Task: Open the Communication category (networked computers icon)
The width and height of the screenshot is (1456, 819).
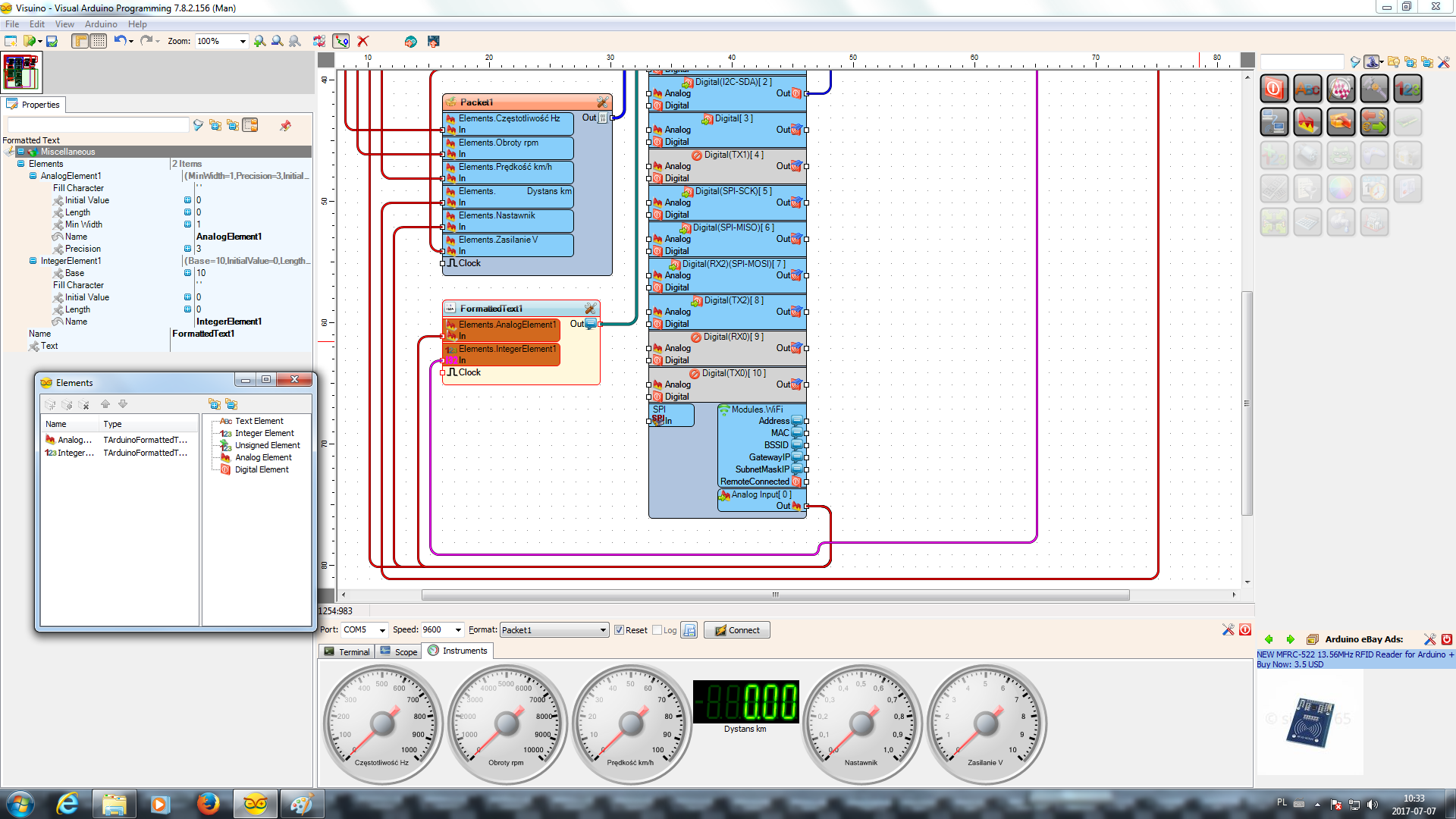Action: [1274, 122]
